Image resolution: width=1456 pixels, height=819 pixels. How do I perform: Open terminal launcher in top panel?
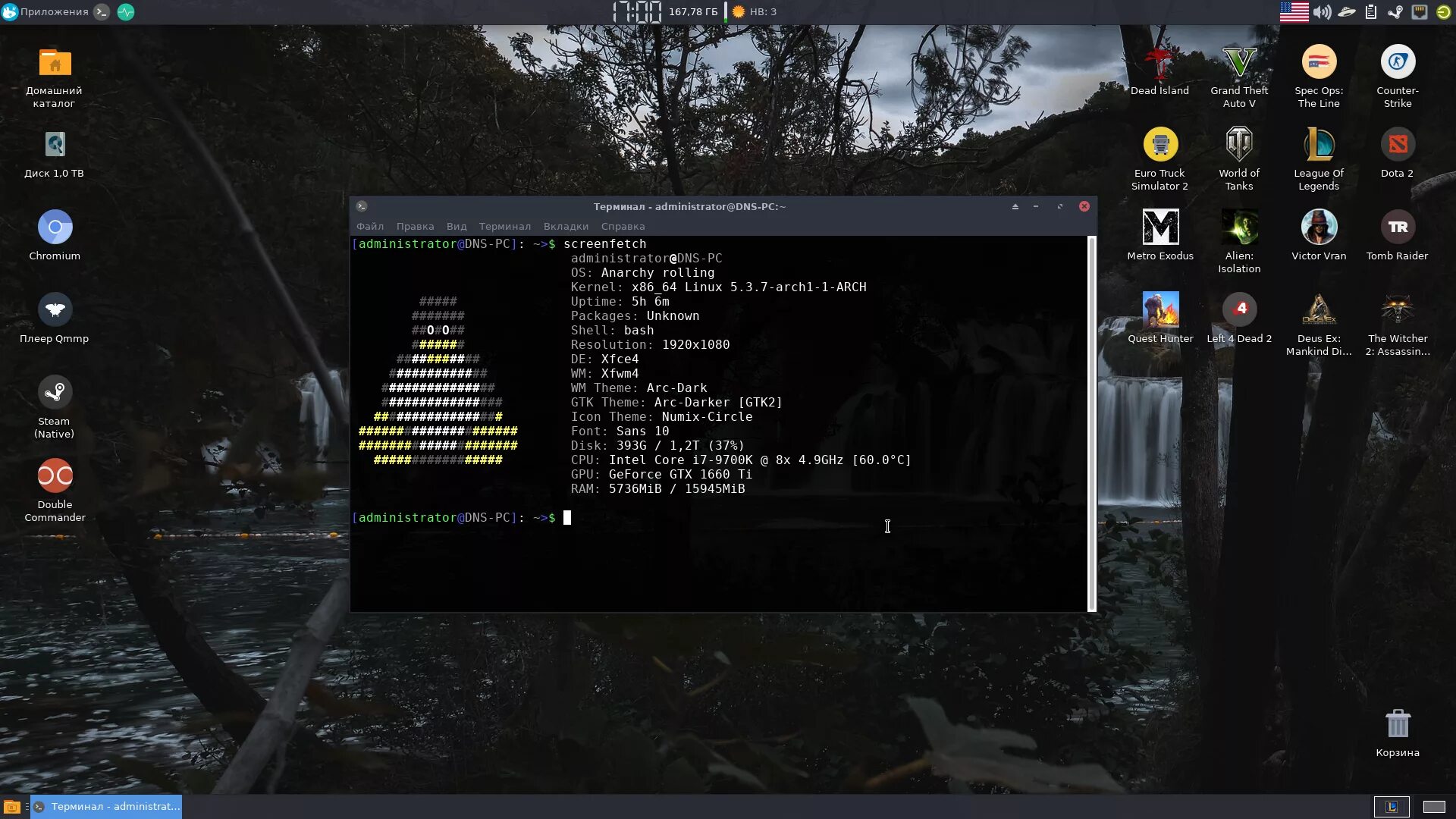coord(102,11)
